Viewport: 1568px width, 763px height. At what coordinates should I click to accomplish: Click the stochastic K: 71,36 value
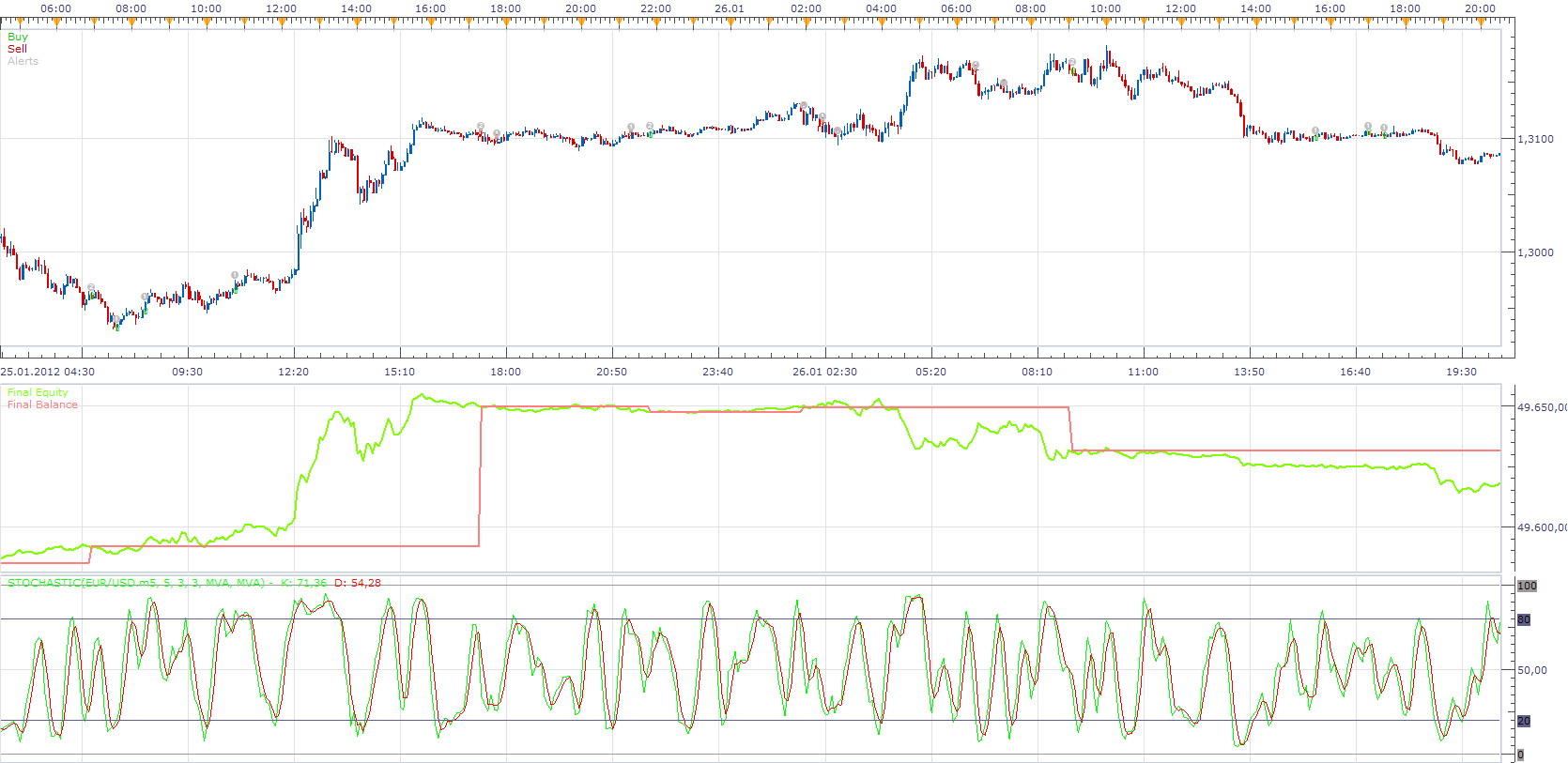pos(304,583)
